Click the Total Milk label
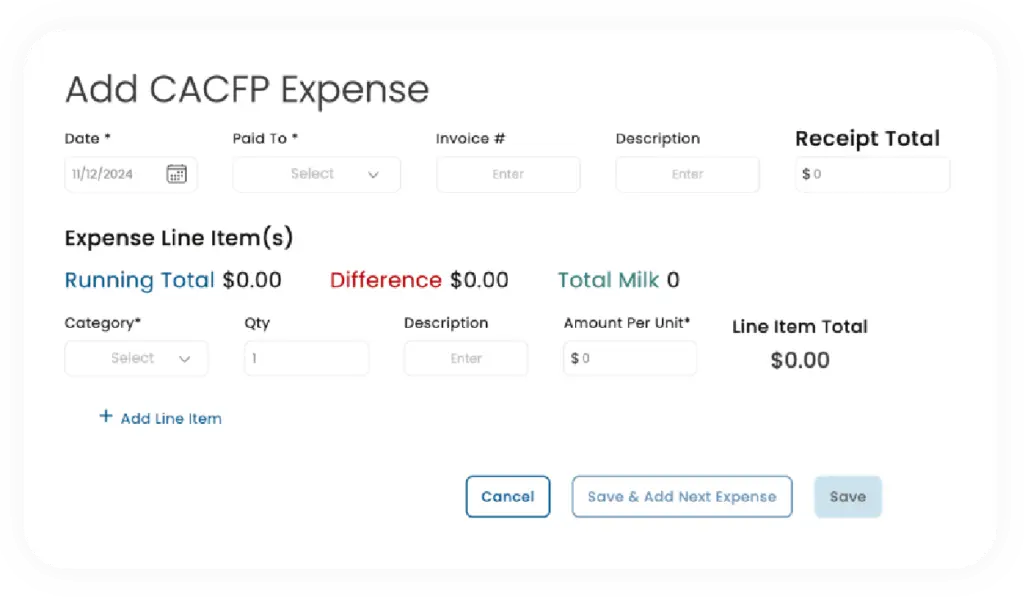The image size is (1024, 614). [x=608, y=280]
